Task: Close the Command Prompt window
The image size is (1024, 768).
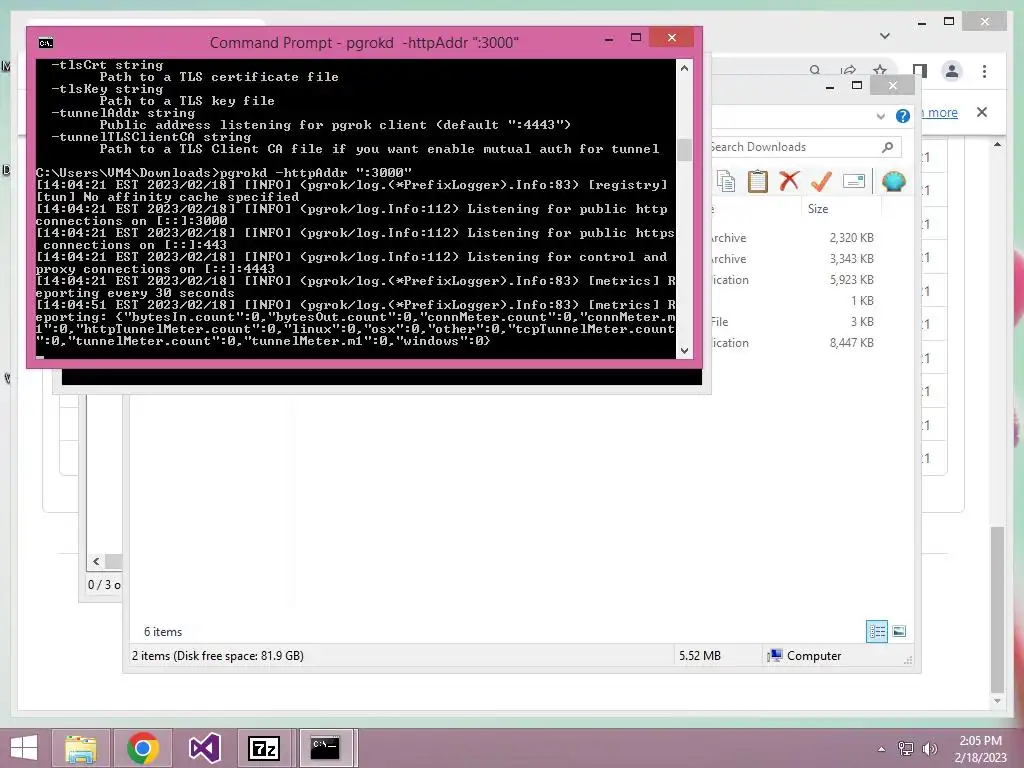Action: [x=671, y=38]
